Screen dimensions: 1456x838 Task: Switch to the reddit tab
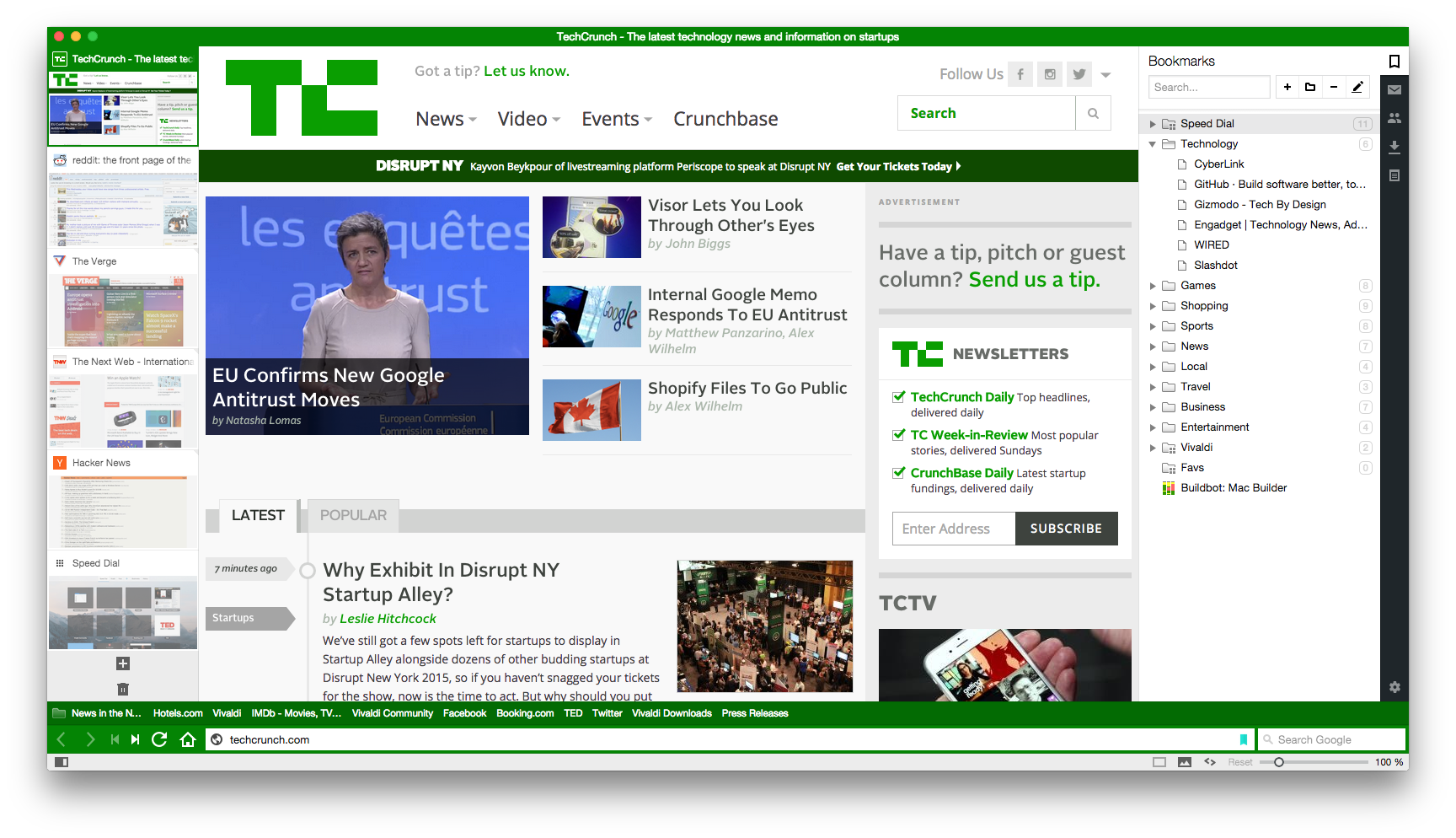point(123,198)
